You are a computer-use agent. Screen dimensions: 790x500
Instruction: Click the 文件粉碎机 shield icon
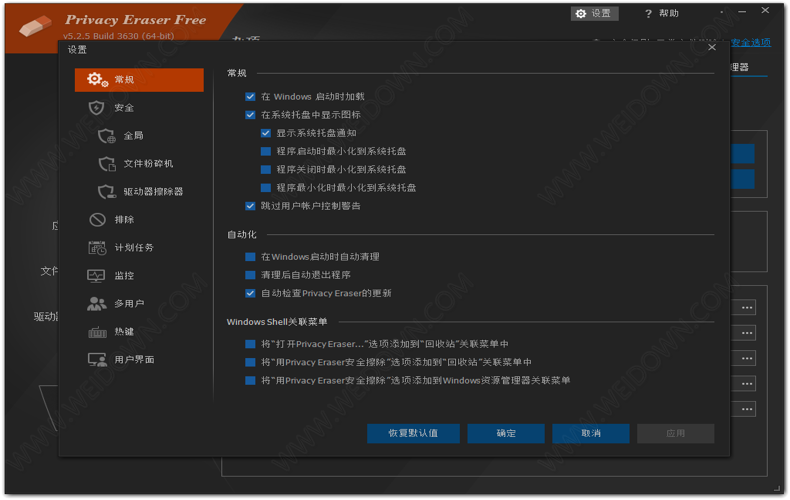pyautogui.click(x=107, y=164)
